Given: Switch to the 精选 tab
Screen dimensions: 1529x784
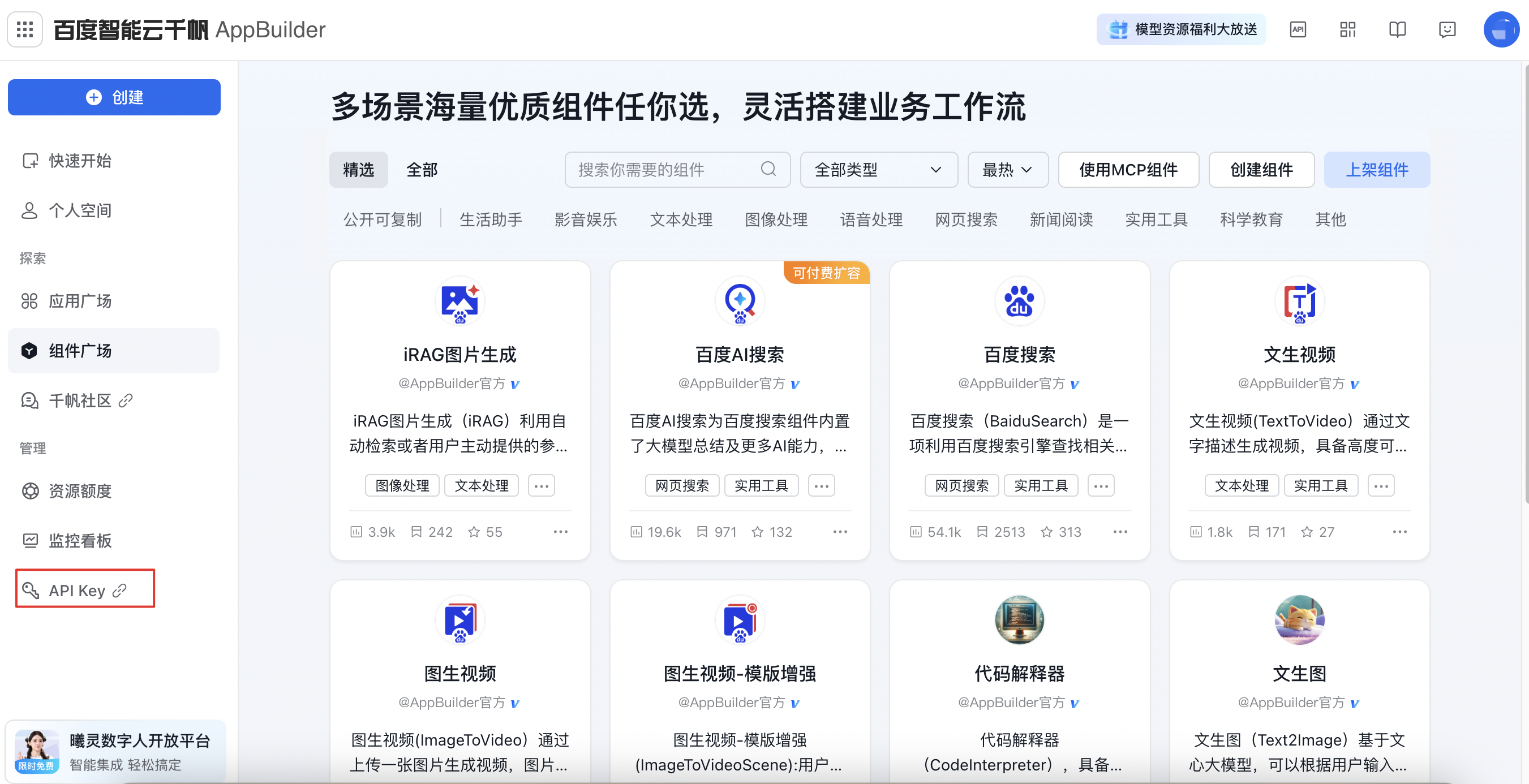Looking at the screenshot, I should click(x=359, y=170).
